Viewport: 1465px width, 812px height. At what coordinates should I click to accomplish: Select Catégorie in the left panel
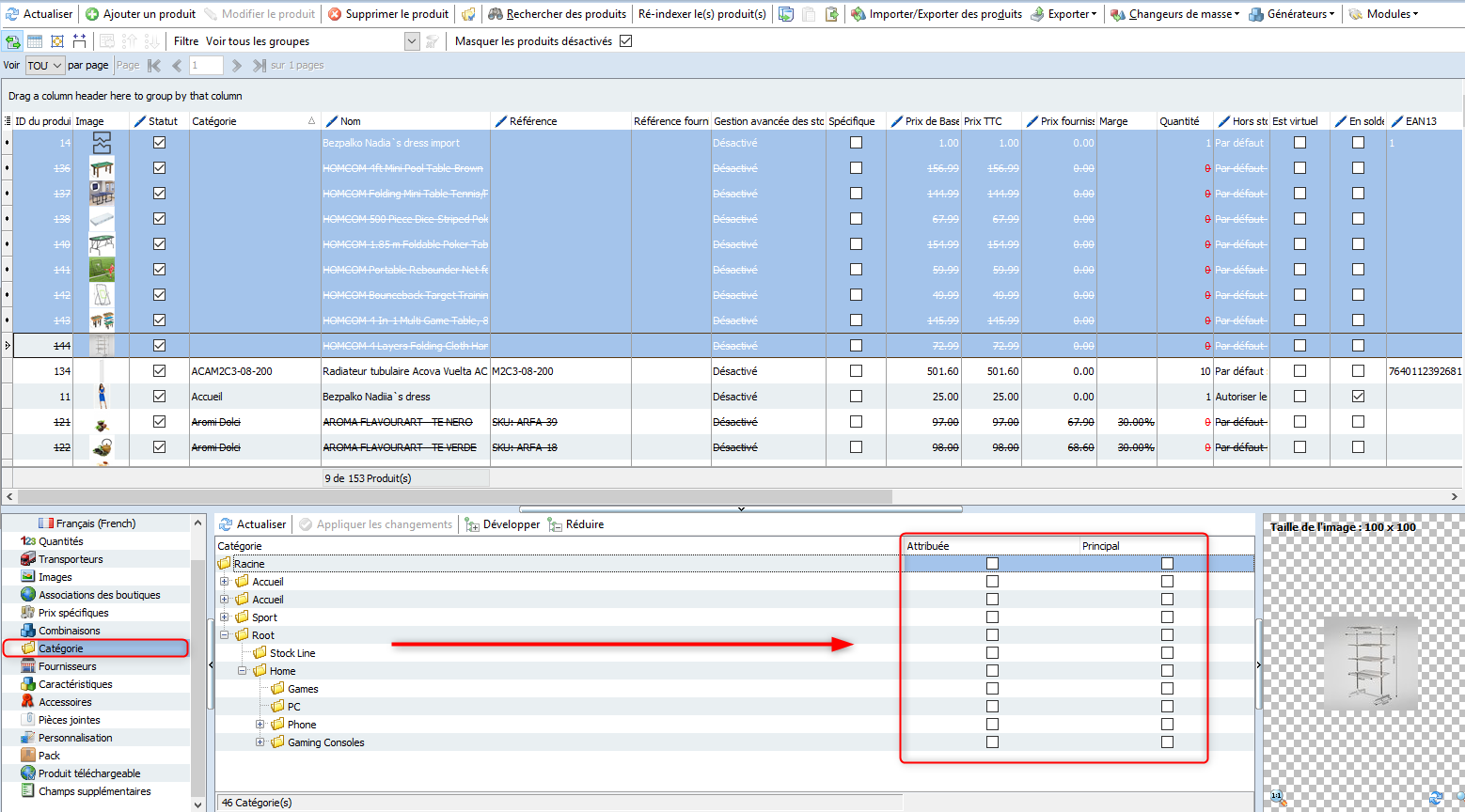click(x=96, y=648)
